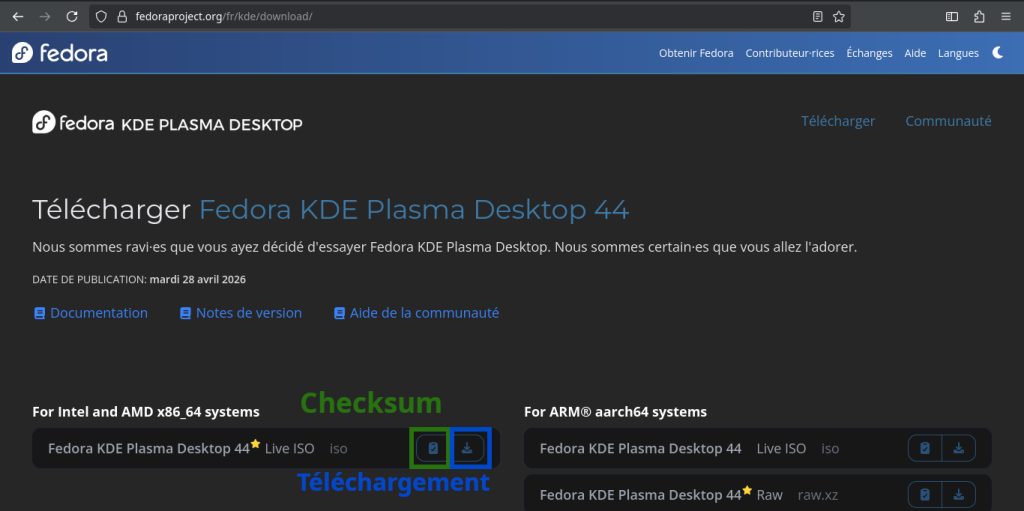Open checksum for aarch64 Raw raw.xz
The width and height of the screenshot is (1024, 511).
pos(925,495)
